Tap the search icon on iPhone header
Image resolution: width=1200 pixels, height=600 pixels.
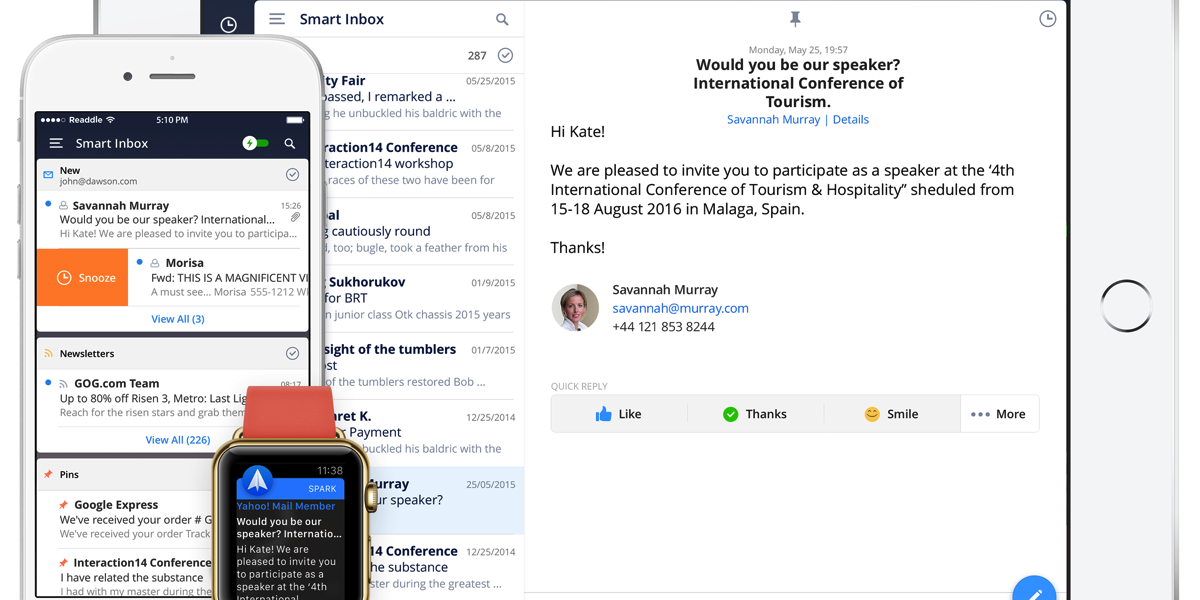(290, 143)
